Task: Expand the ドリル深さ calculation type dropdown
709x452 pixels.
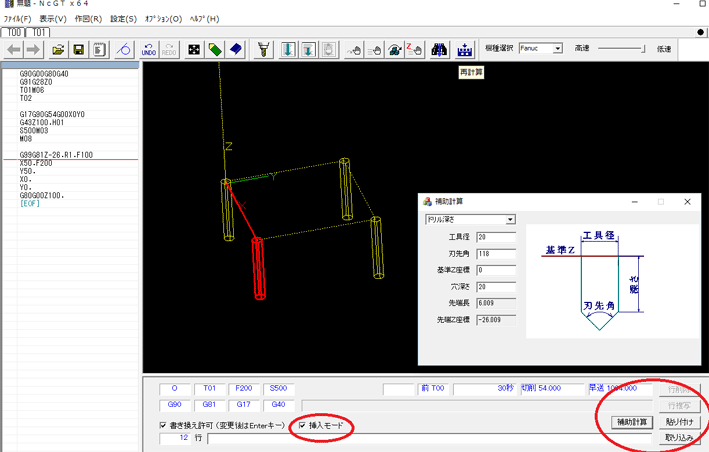Action: (510, 220)
